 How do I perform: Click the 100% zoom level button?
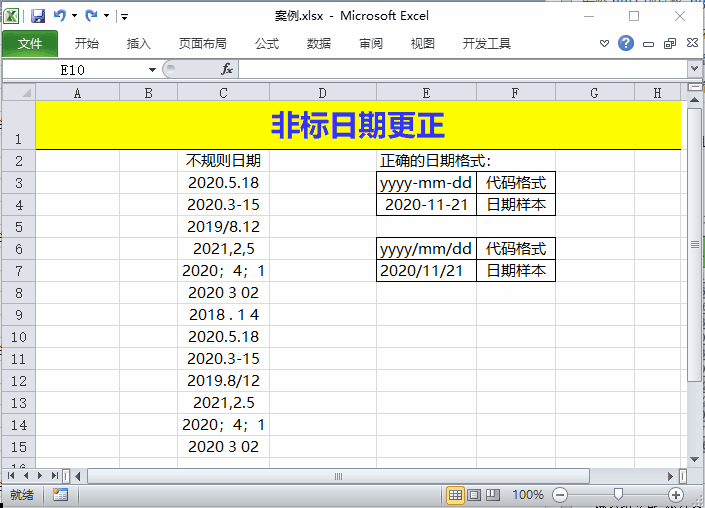click(527, 495)
